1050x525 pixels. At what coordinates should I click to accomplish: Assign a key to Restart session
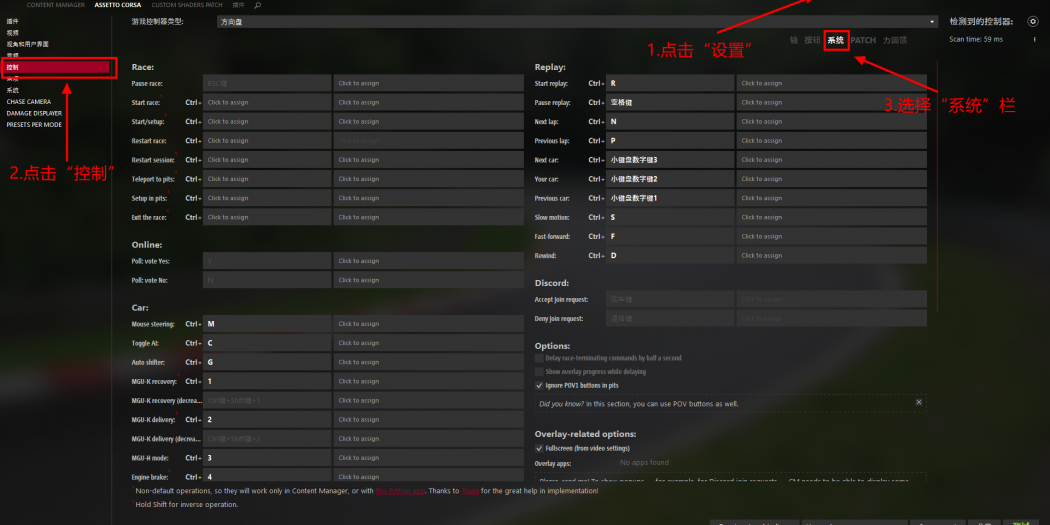(267, 160)
